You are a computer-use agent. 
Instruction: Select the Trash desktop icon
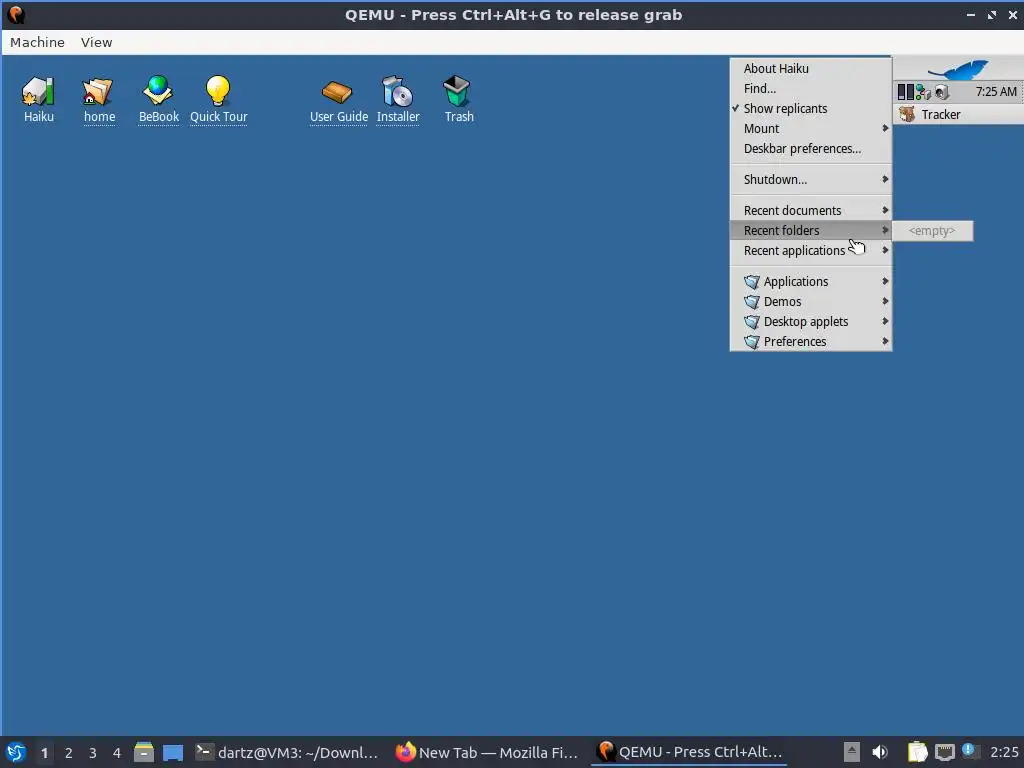coord(457,91)
